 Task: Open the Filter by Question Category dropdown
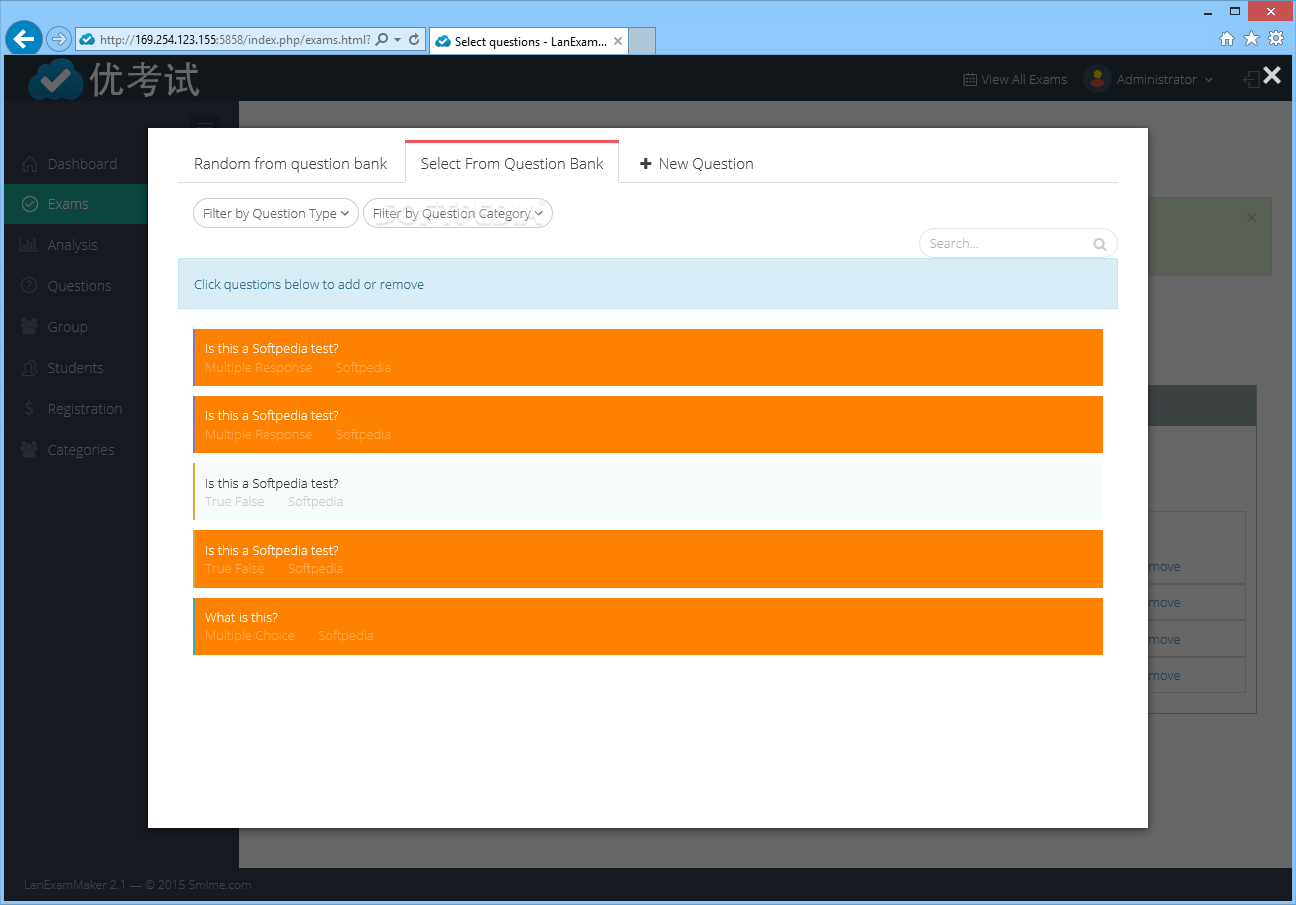458,213
